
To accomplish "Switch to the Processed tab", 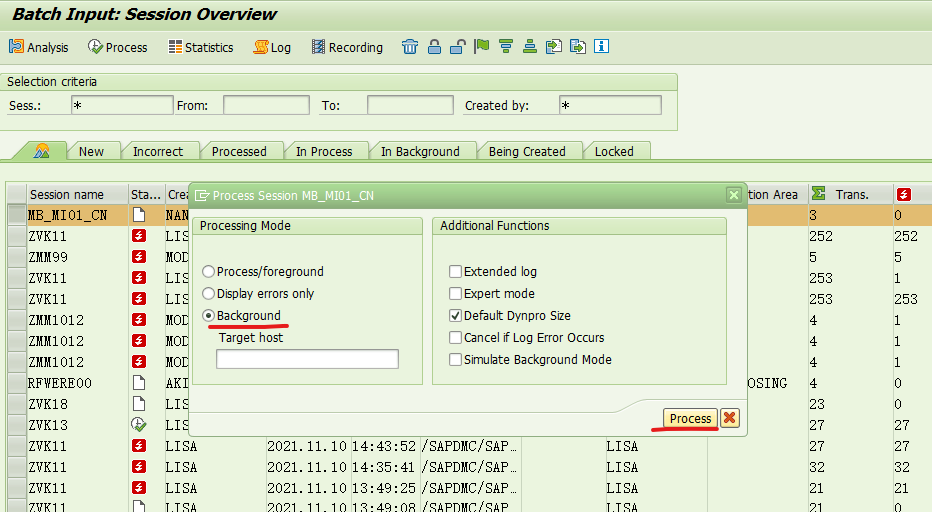I will (239, 151).
